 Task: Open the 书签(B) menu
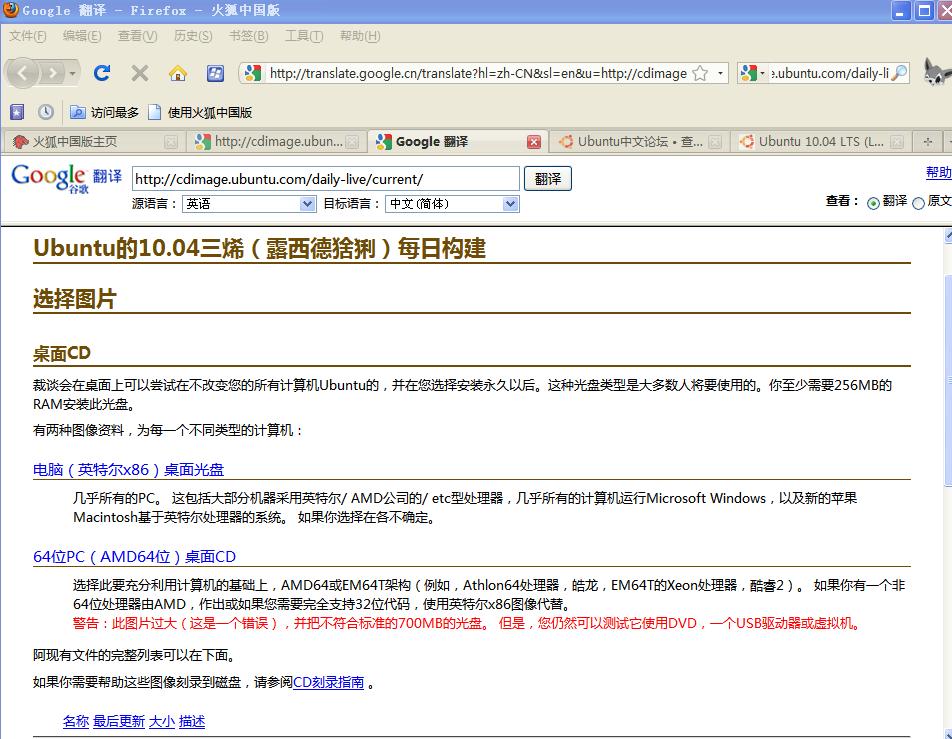(x=248, y=36)
